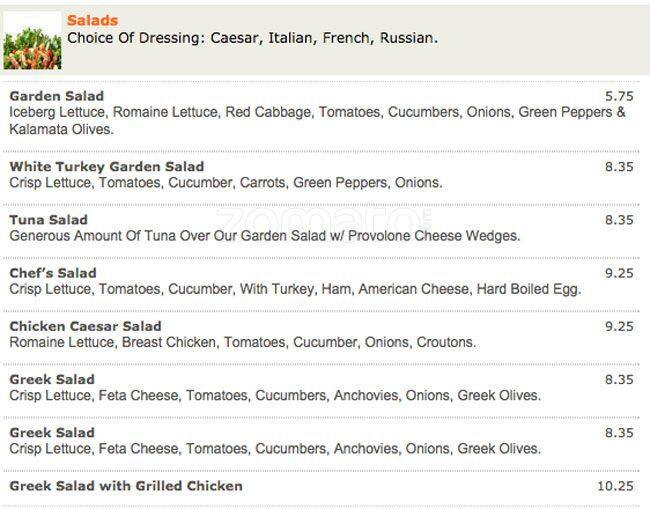650x509 pixels.
Task: Select the Tuna Salad item name
Action: tap(49, 219)
